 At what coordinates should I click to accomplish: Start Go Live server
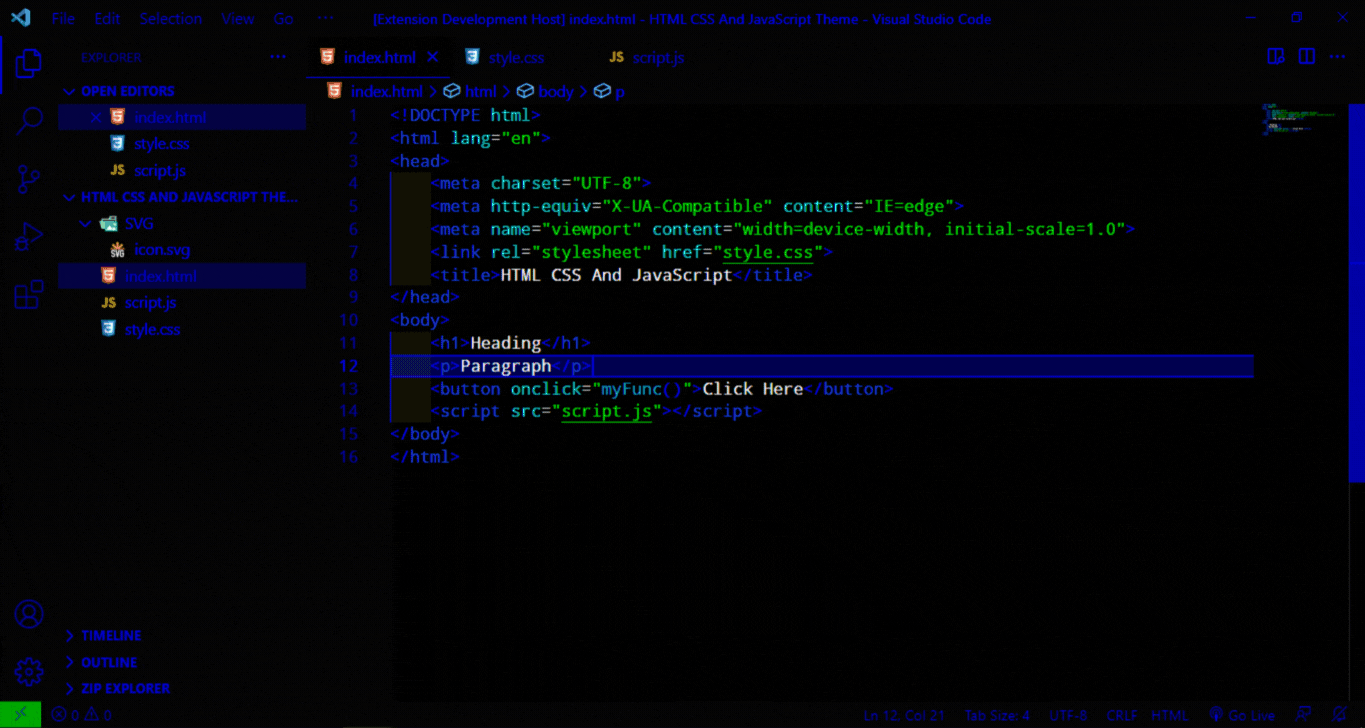coord(1241,715)
